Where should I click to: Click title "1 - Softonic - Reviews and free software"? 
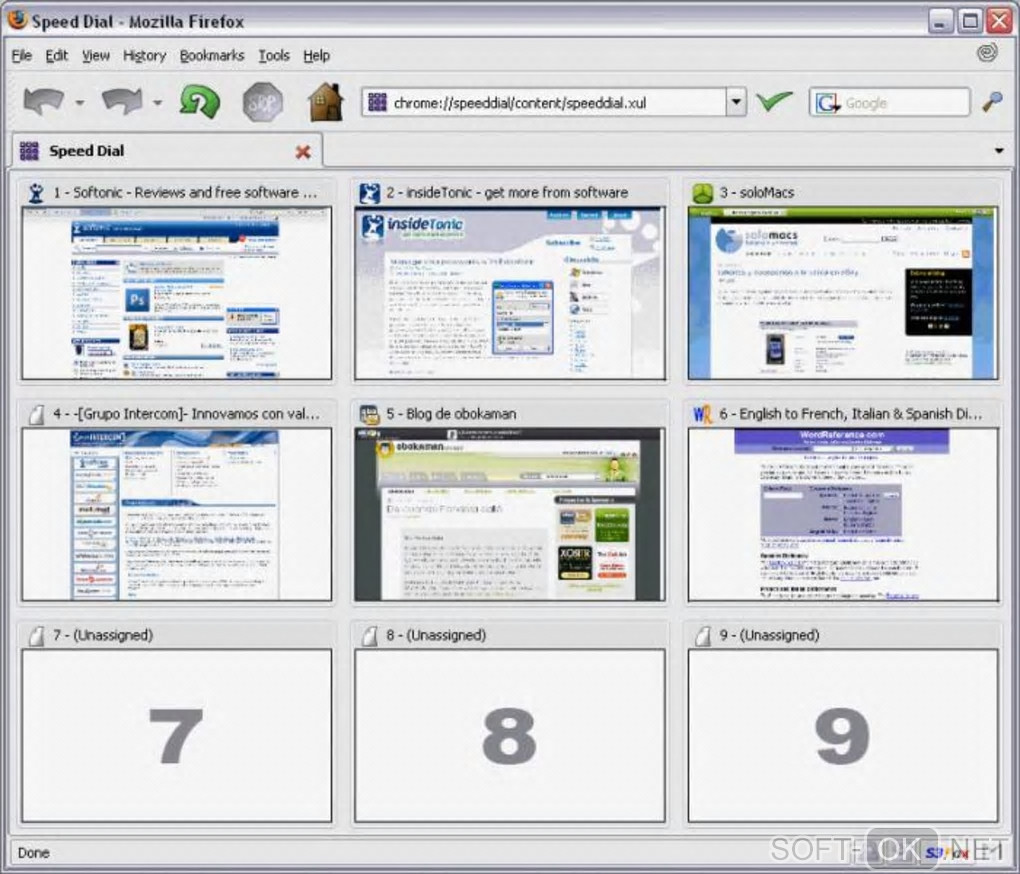point(185,192)
